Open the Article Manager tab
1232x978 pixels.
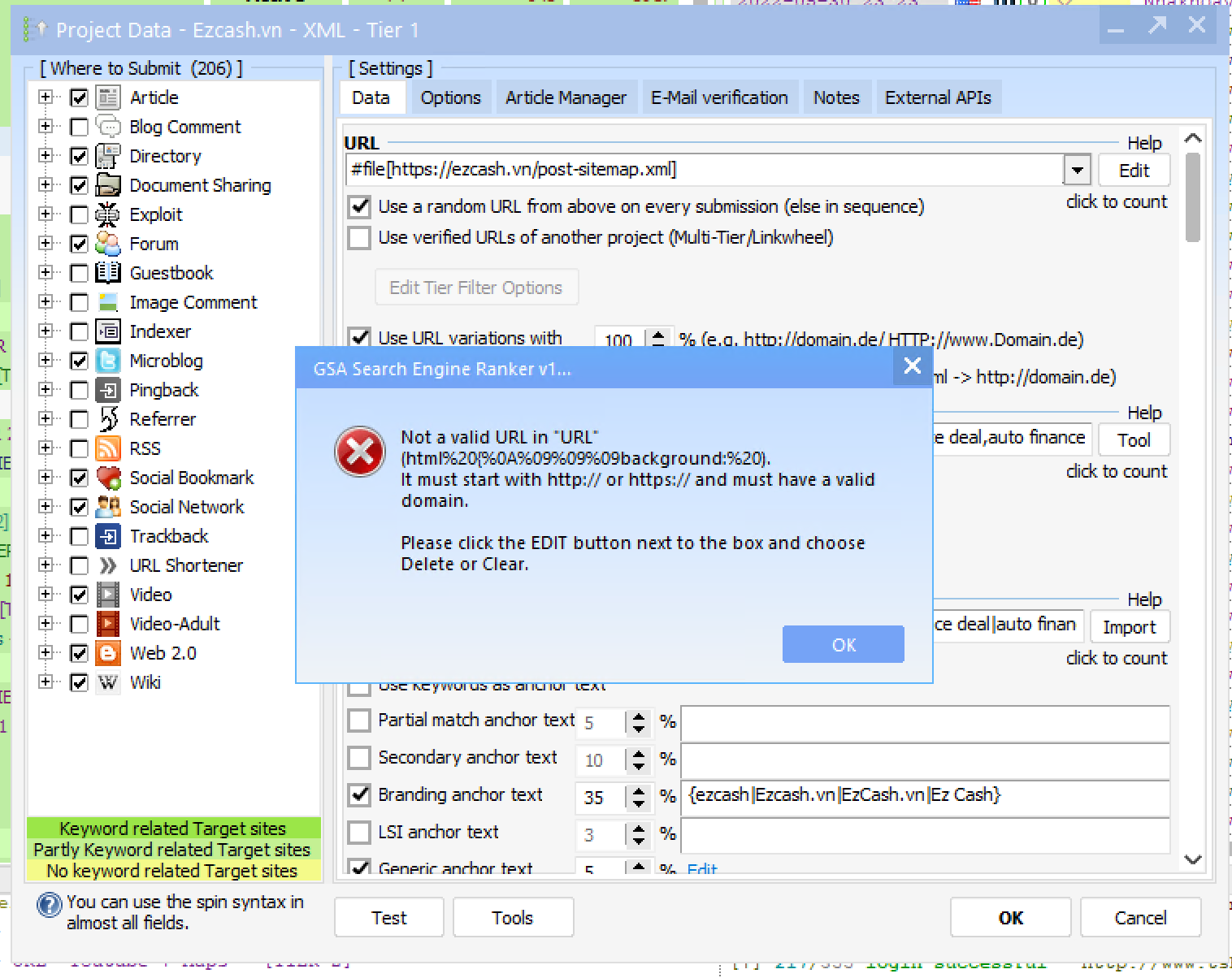pyautogui.click(x=566, y=97)
